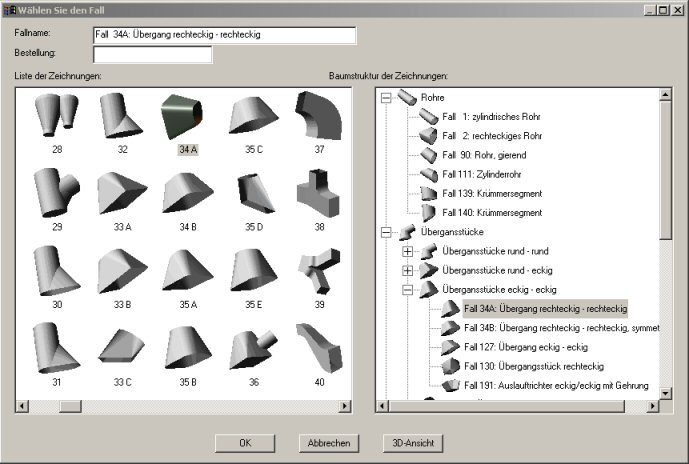The width and height of the screenshot is (689, 464).
Task: Click the Fallname text field
Action: coord(225,35)
